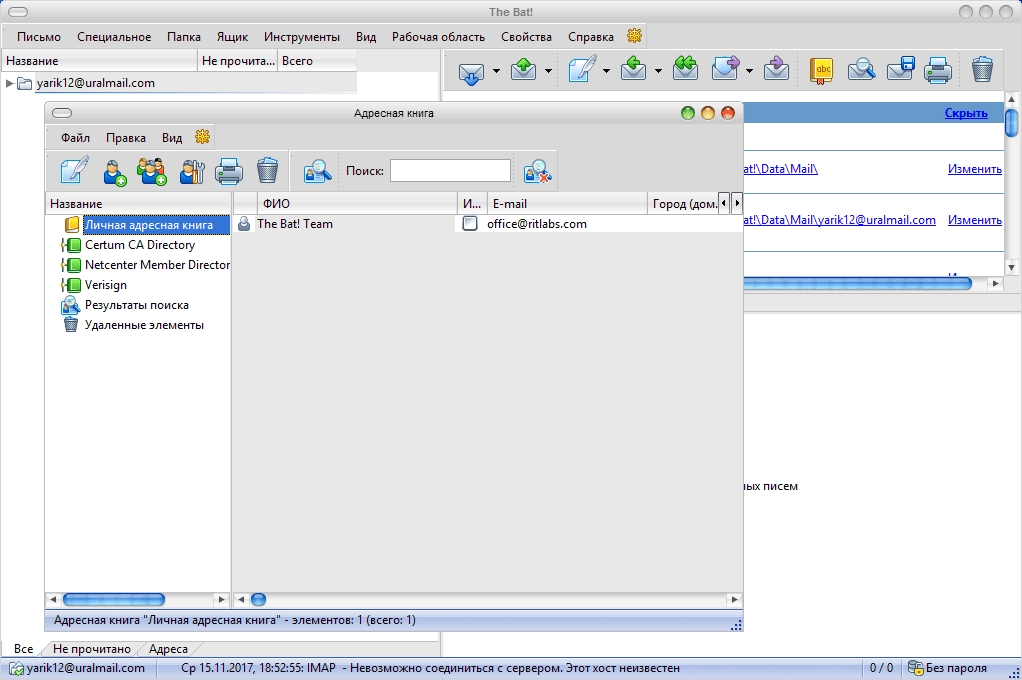The image size is (1022, 680).
Task: Show more columns with the right header arrow
Action: pos(737,203)
